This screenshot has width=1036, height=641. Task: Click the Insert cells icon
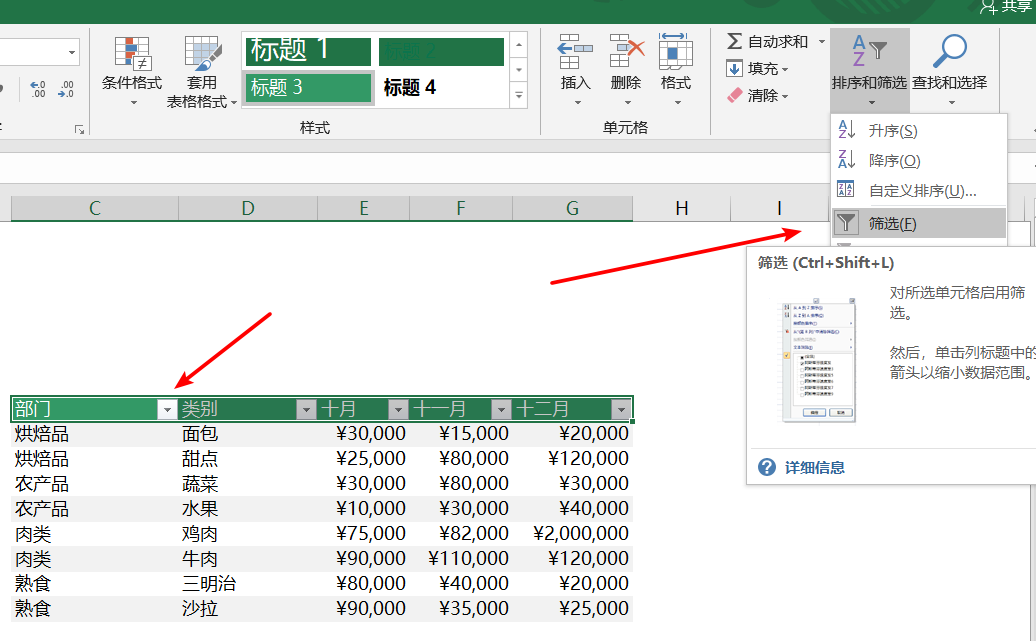tap(575, 50)
